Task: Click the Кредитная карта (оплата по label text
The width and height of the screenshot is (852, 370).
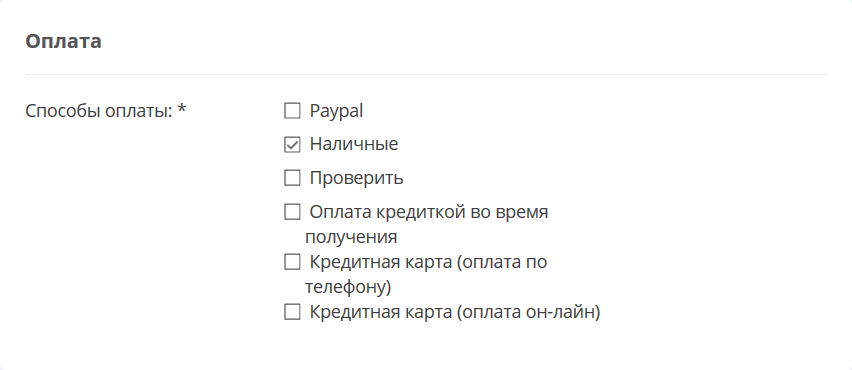Action: [x=428, y=262]
